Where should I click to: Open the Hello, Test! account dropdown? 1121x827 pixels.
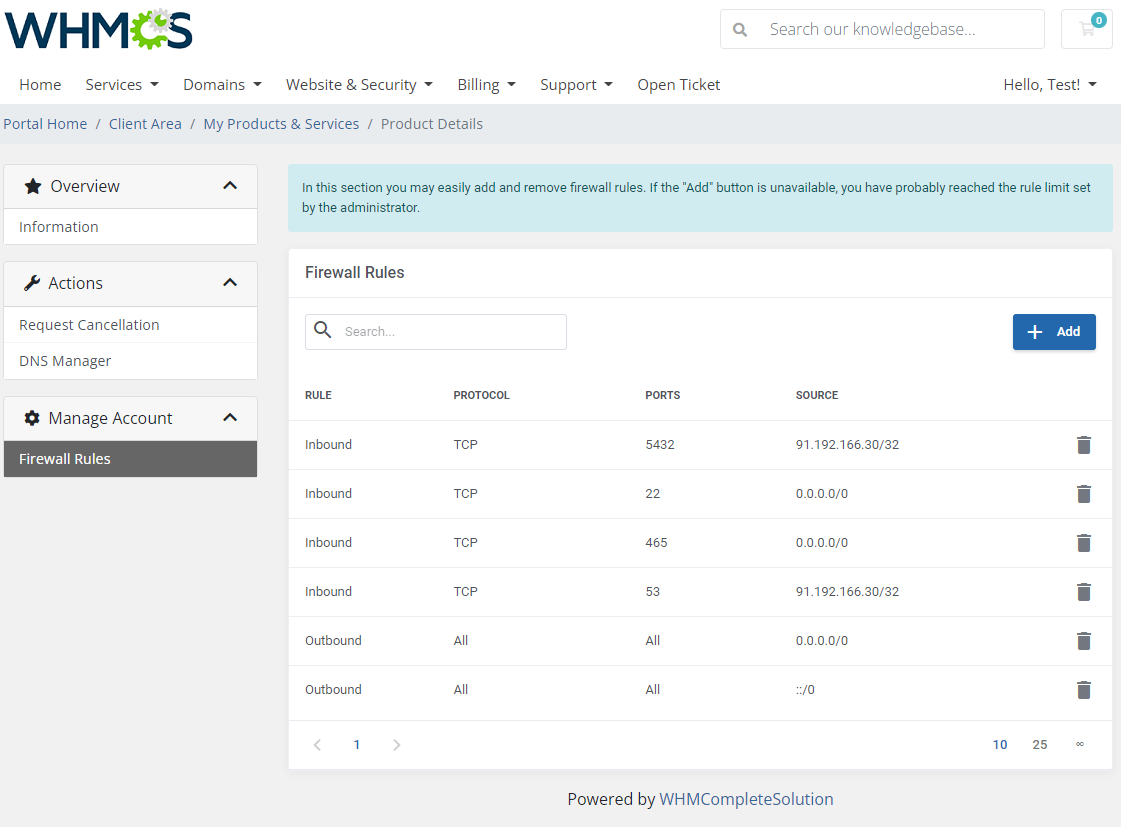1050,84
